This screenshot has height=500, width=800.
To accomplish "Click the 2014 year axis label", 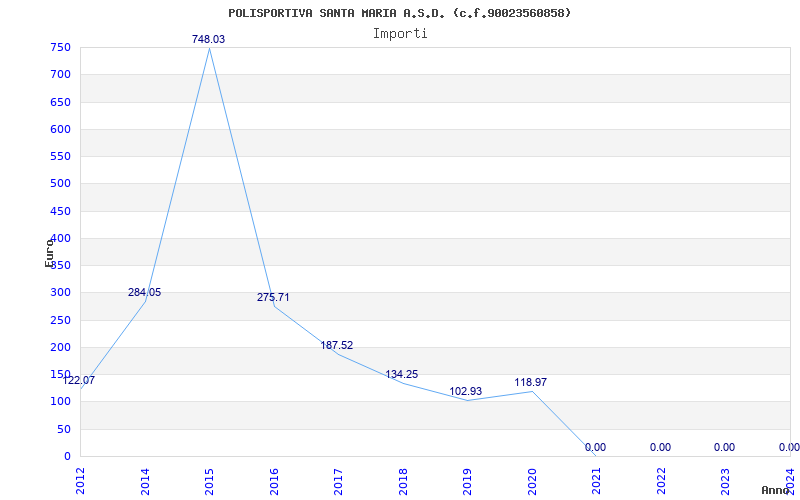I will 145,481.
